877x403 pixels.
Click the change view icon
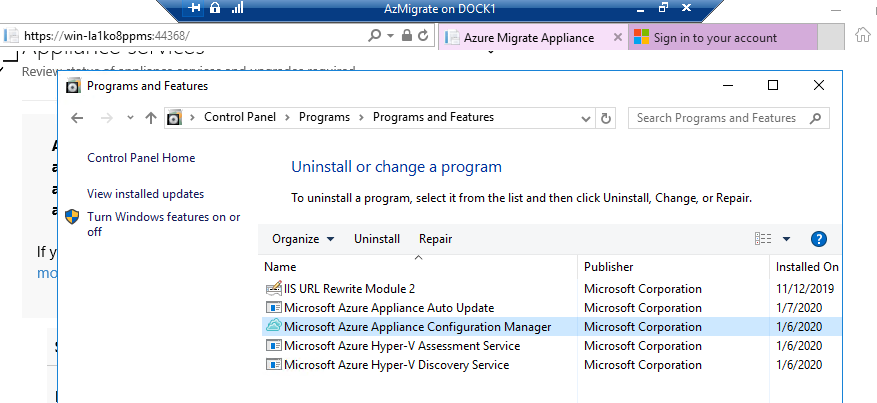(x=763, y=239)
